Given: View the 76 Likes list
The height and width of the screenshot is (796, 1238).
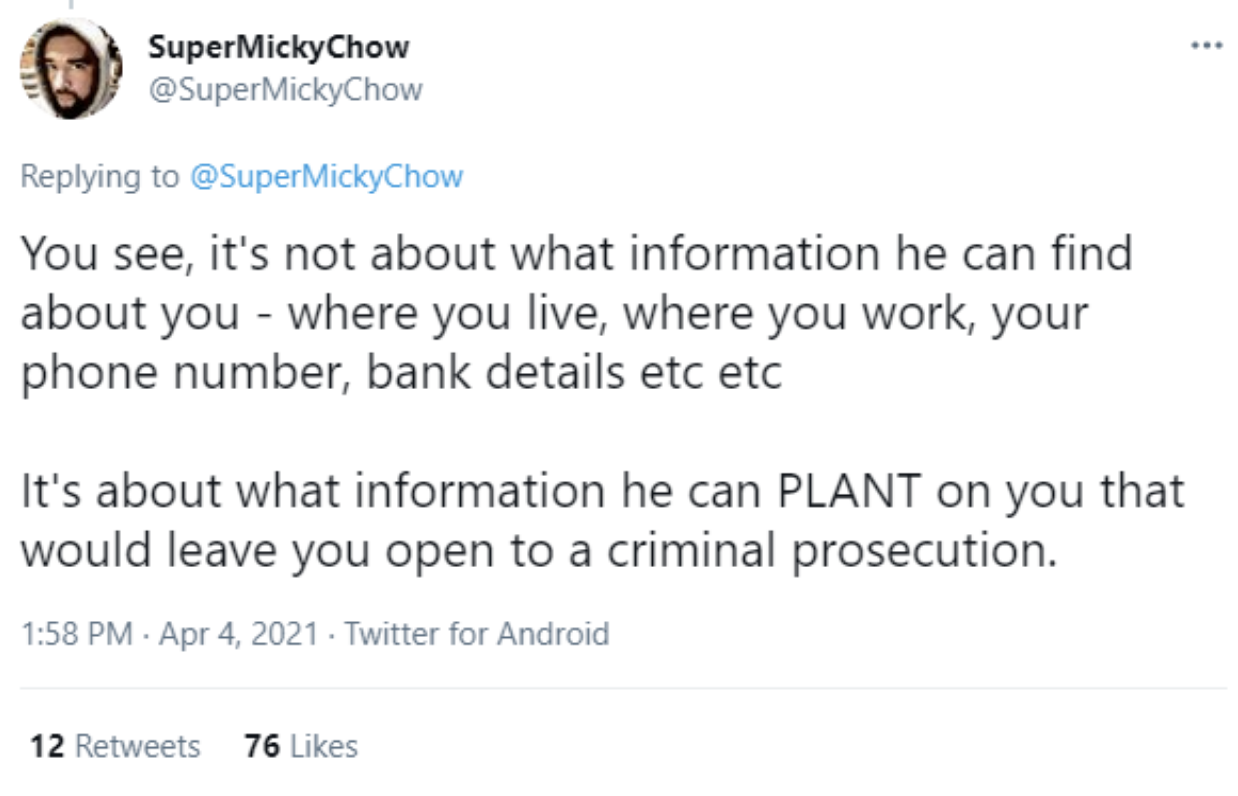Looking at the screenshot, I should (301, 746).
